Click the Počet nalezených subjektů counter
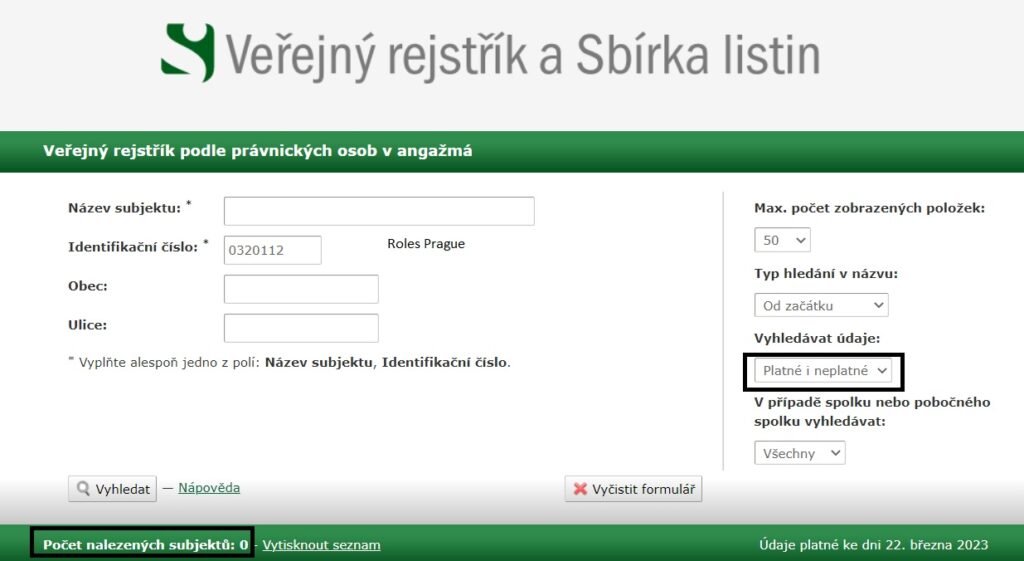1024x561 pixels. pos(144,545)
